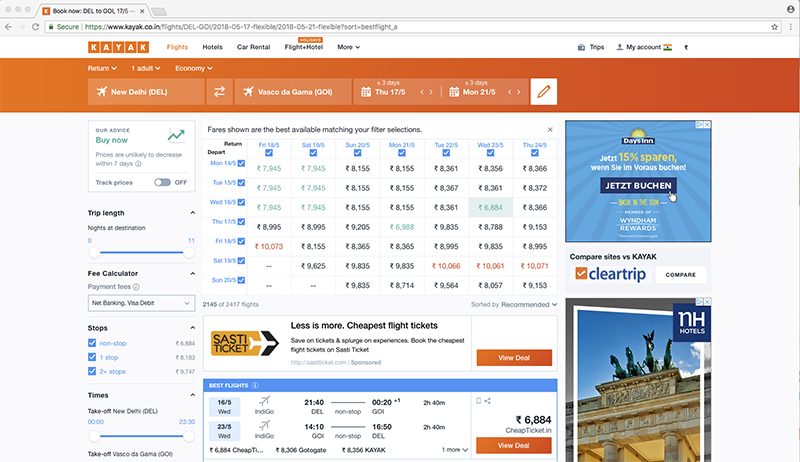Click Vasco da Gama (GOI) destination field
The height and width of the screenshot is (462, 800).
(x=293, y=92)
